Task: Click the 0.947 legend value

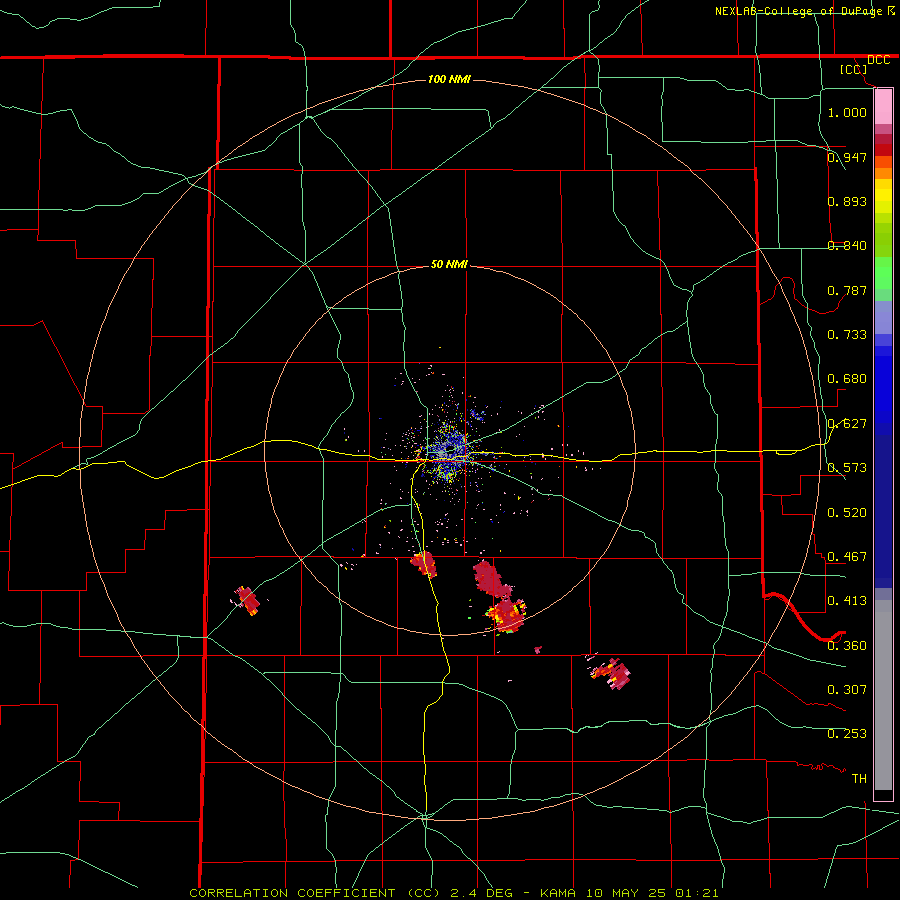Action: click(847, 157)
